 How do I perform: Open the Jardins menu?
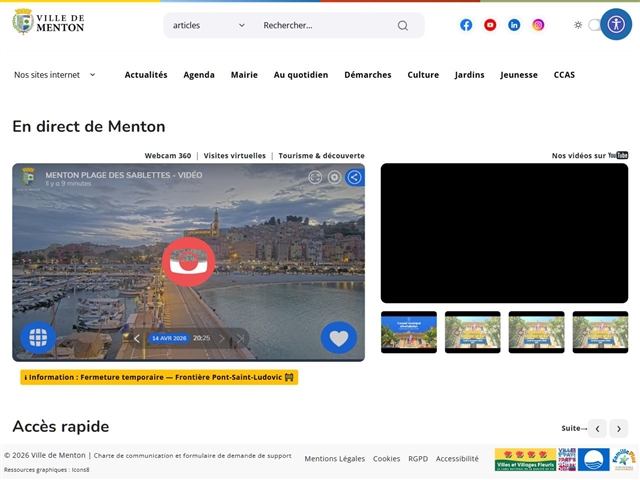(x=469, y=75)
